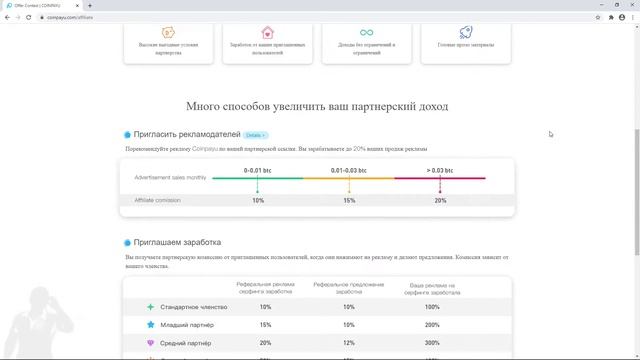Click blue dot beside Пригласить рекламодателей
The image size is (640, 360).
coord(127,135)
